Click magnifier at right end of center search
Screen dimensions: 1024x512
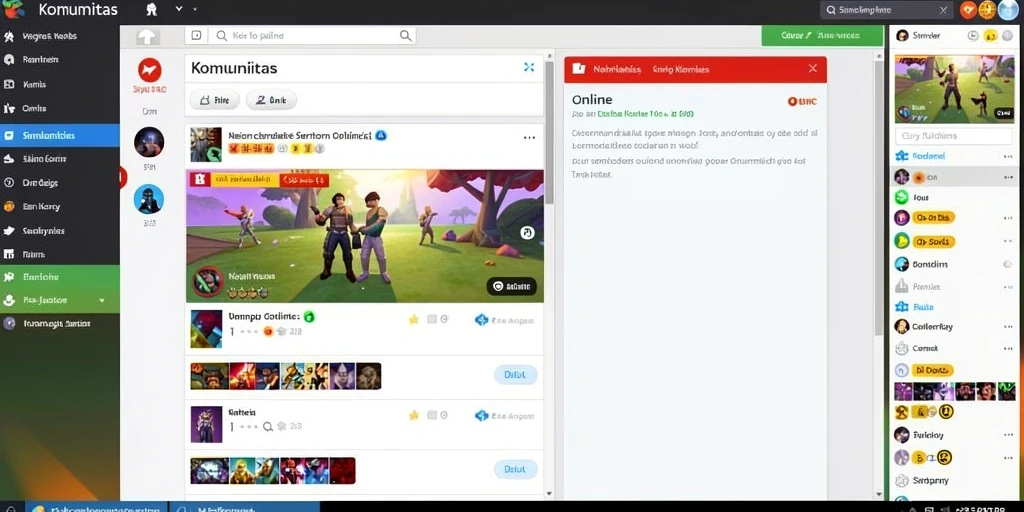tap(406, 36)
